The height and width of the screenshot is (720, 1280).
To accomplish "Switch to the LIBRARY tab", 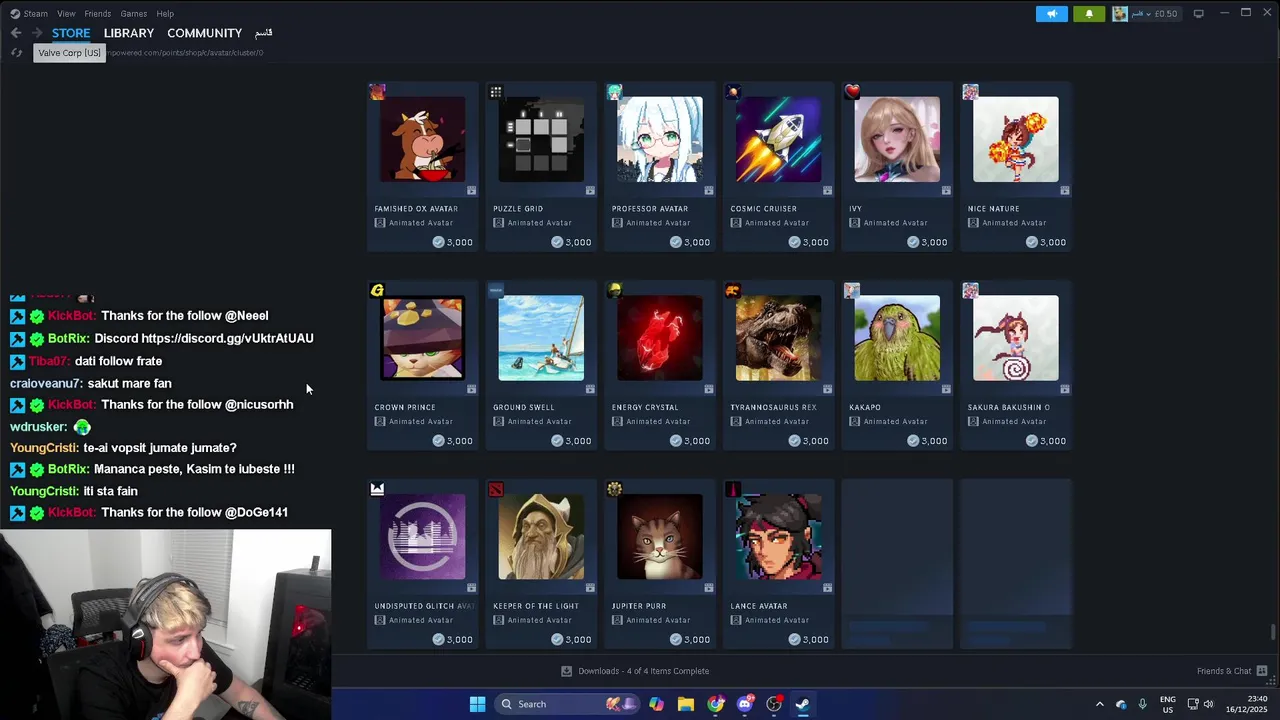I will pyautogui.click(x=129, y=33).
